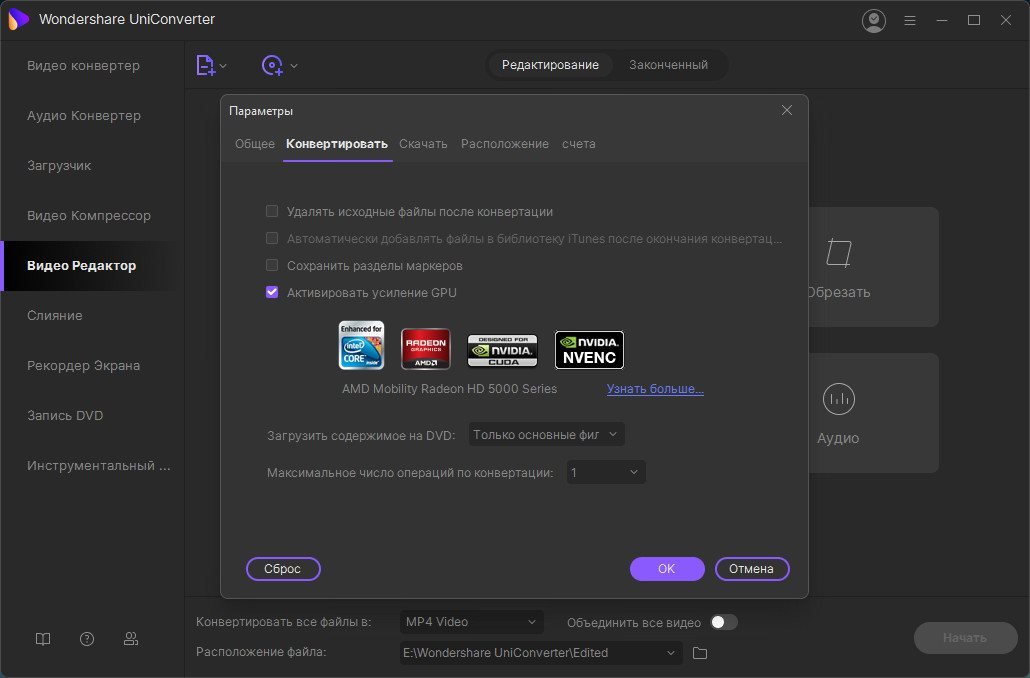This screenshot has height=678, width=1030.
Task: Toggle Объединить все видео switch
Action: [x=723, y=622]
